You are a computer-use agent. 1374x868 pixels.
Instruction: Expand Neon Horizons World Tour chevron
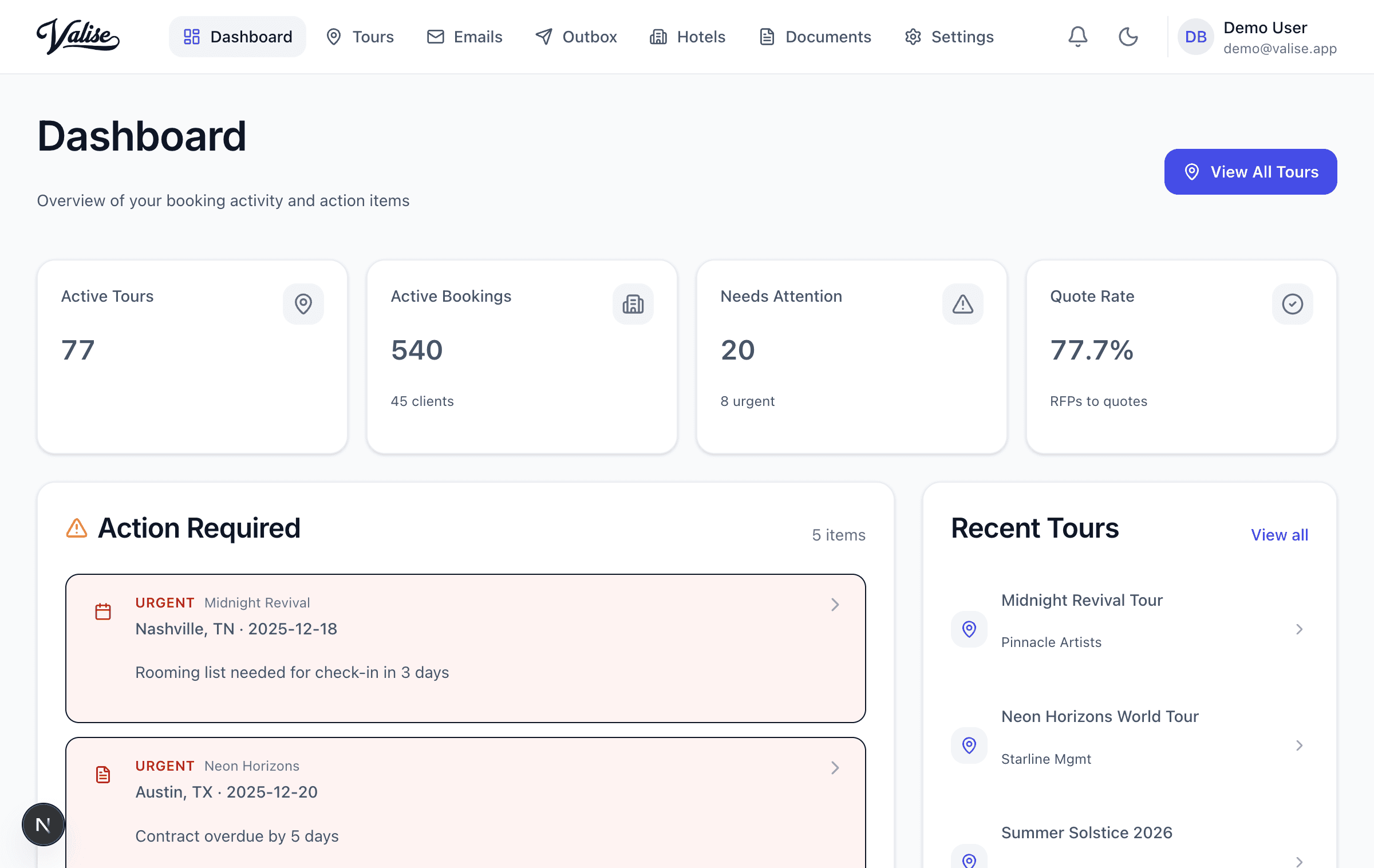(x=1300, y=745)
